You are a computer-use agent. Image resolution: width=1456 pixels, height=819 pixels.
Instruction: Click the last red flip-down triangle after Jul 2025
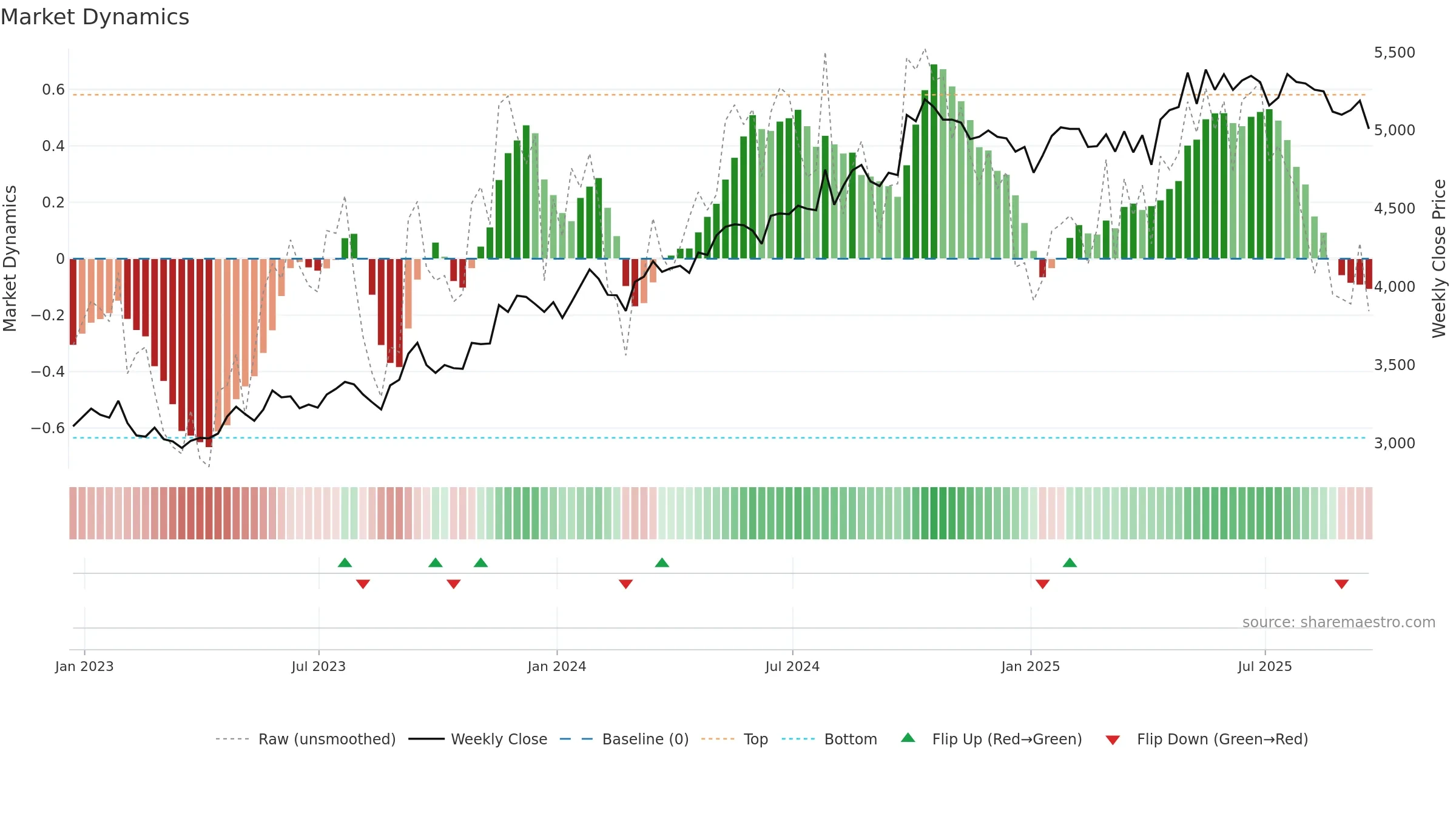tap(1341, 584)
